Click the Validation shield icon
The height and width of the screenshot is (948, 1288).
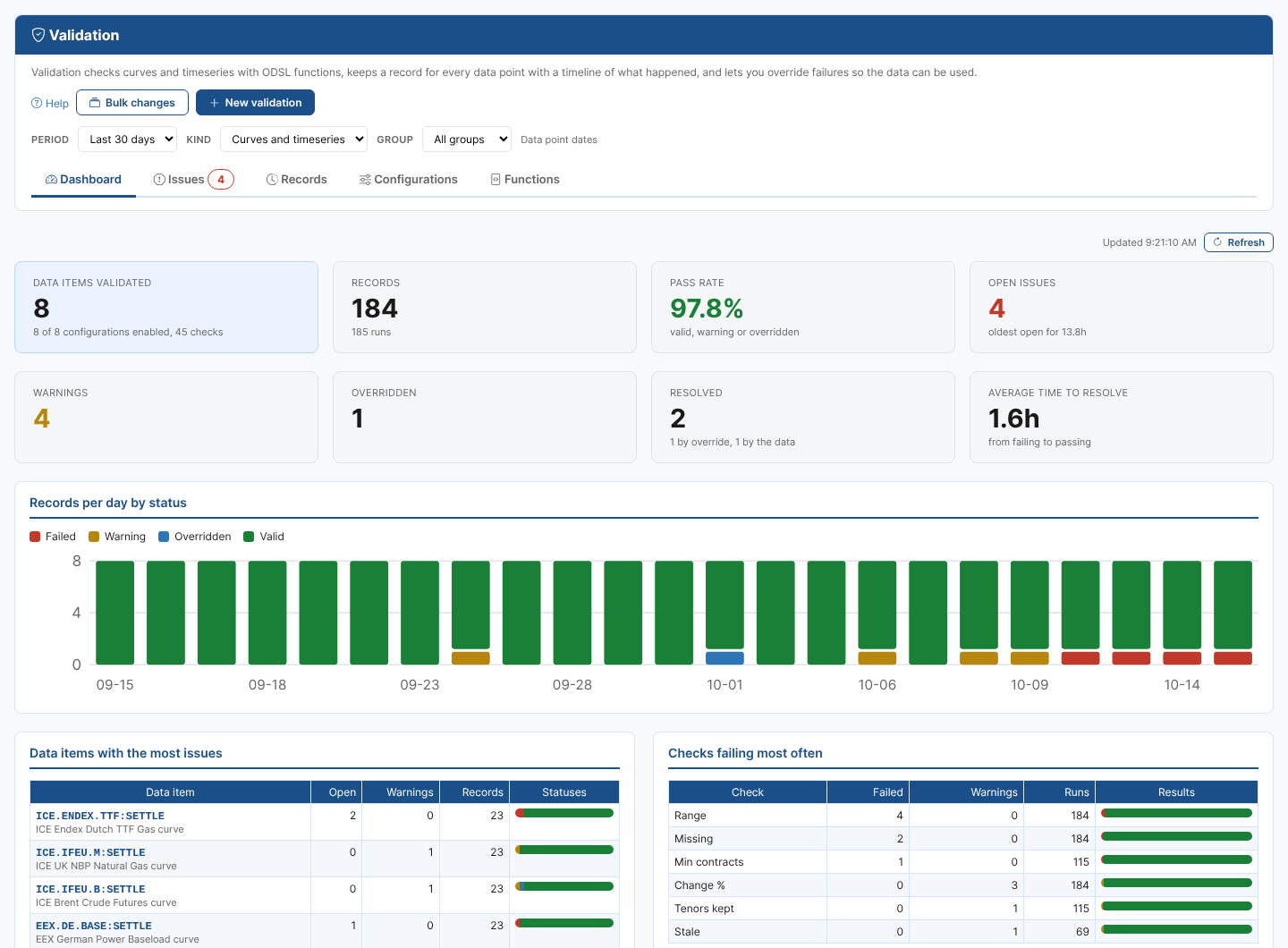click(x=38, y=35)
